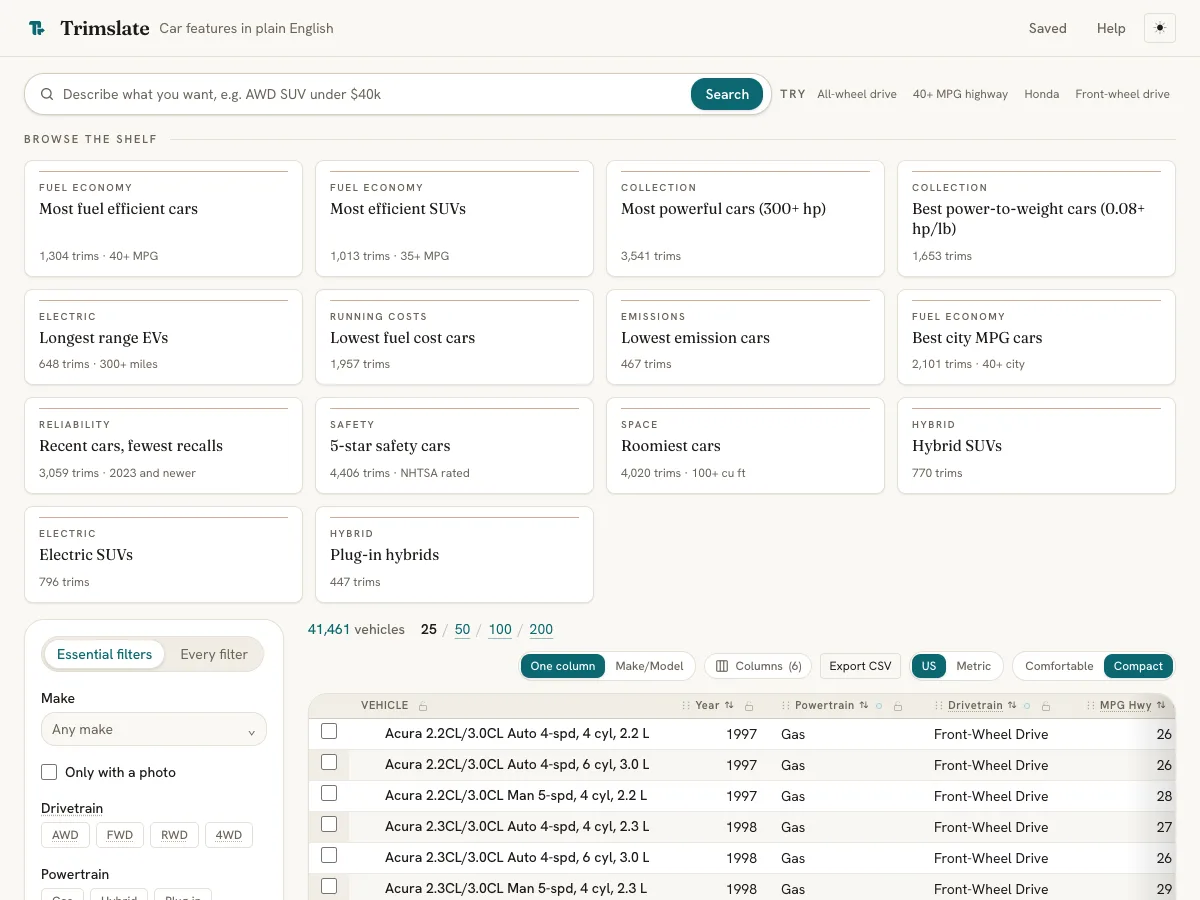Viewport: 1200px width, 900px height.
Task: Click the Search button
Action: (727, 94)
